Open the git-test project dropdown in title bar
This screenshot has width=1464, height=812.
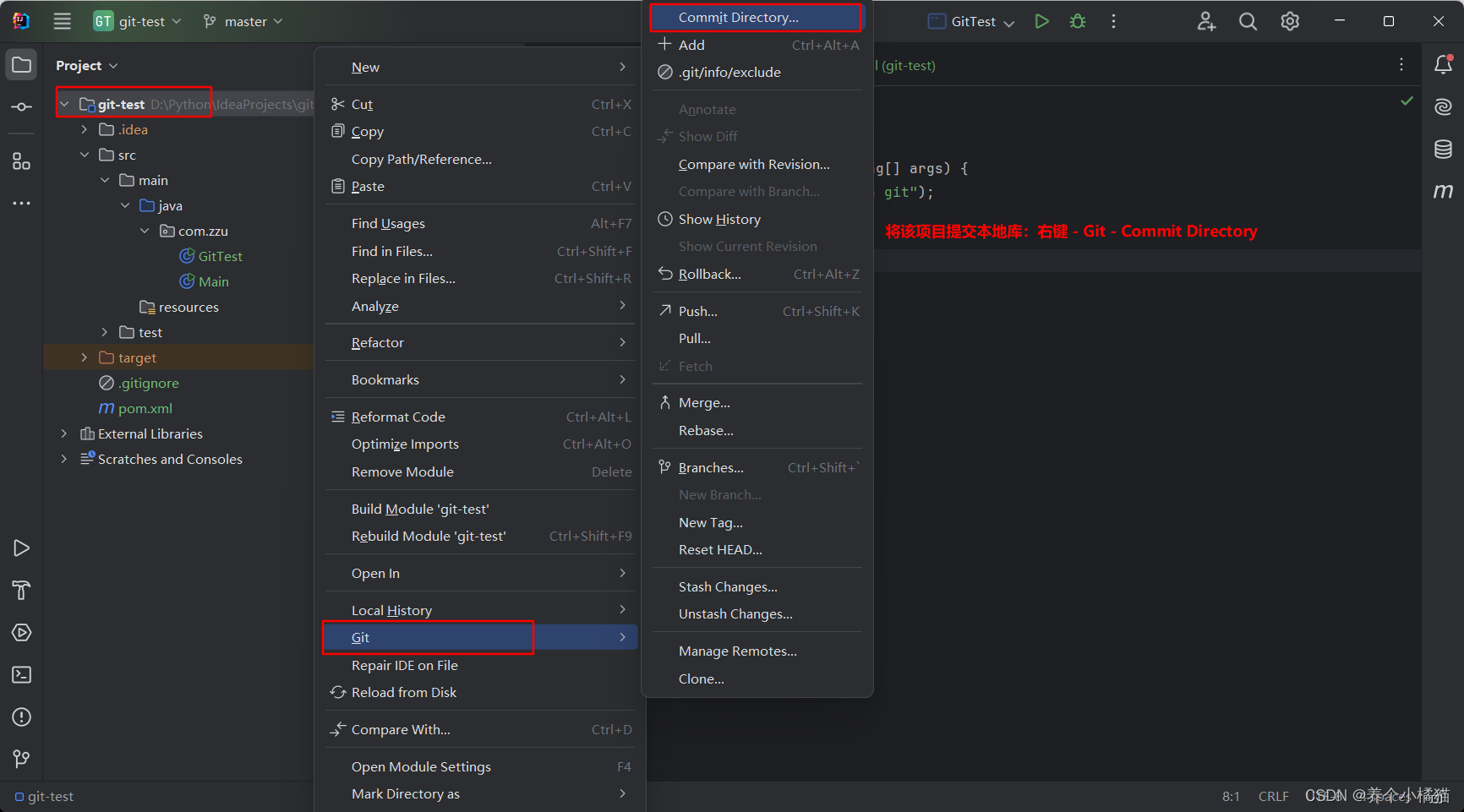tap(137, 21)
